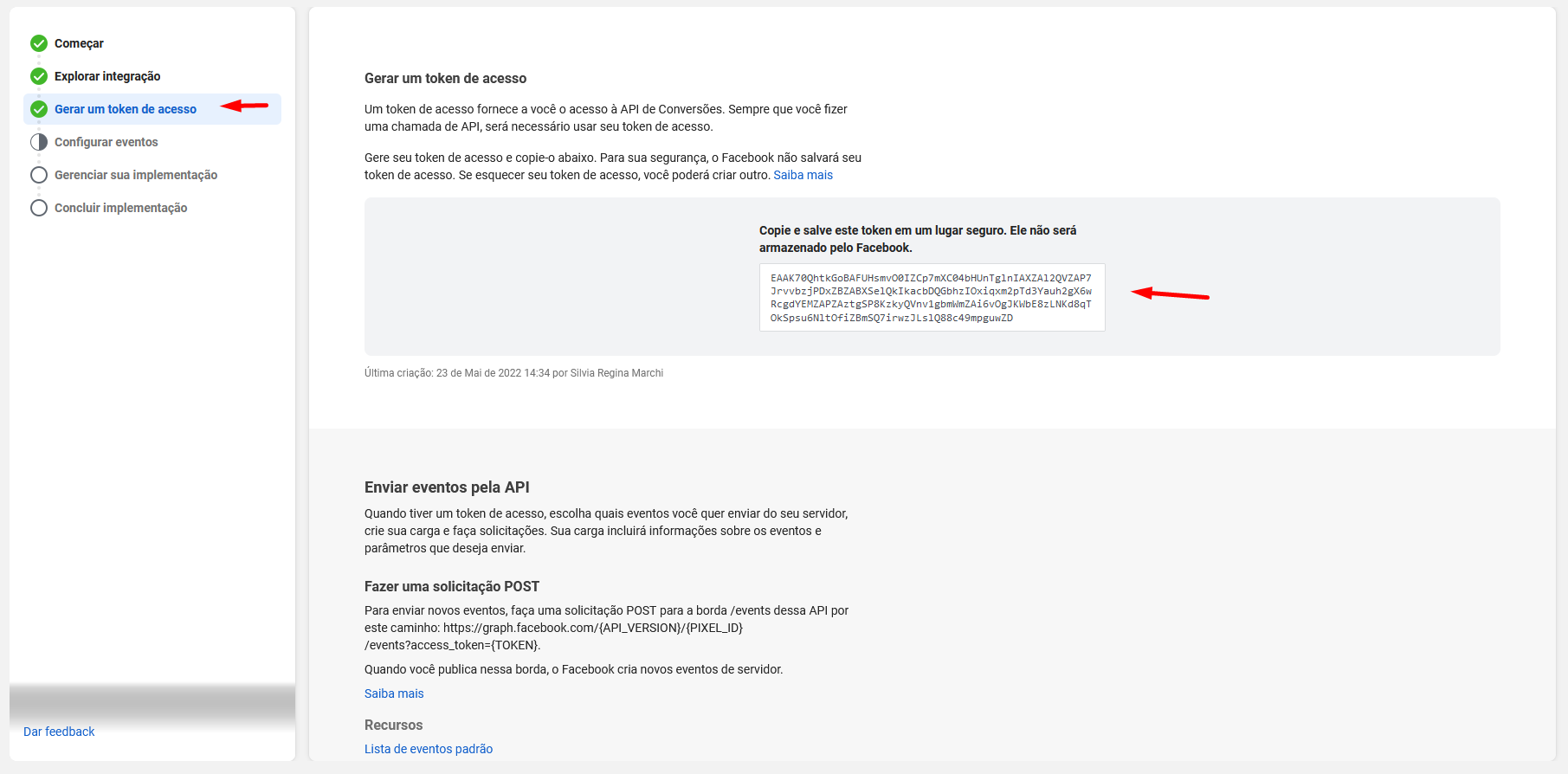Click Dar feedback link
Screen dimensions: 1568x774
[59, 732]
